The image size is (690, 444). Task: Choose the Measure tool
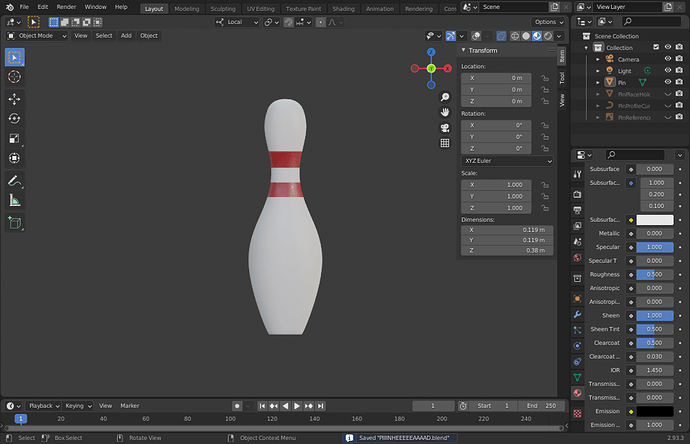click(15, 200)
